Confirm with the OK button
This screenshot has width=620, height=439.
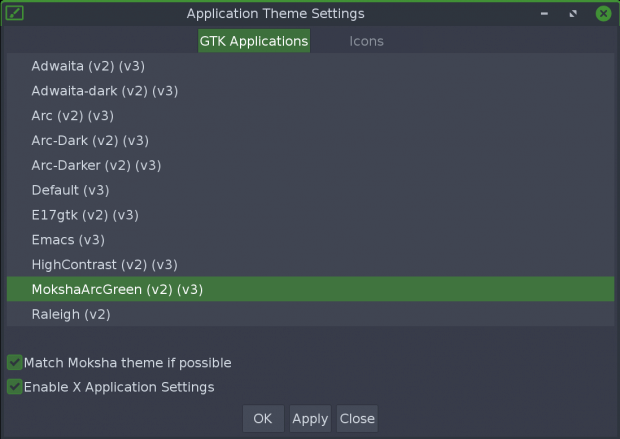point(263,418)
